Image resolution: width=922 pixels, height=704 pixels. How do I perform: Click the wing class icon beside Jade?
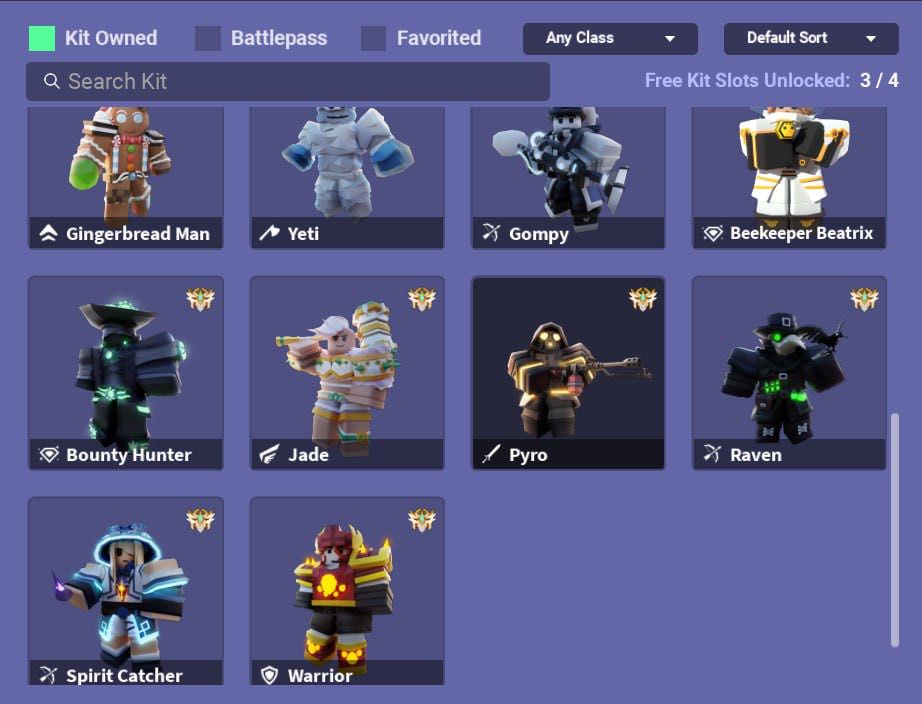269,454
